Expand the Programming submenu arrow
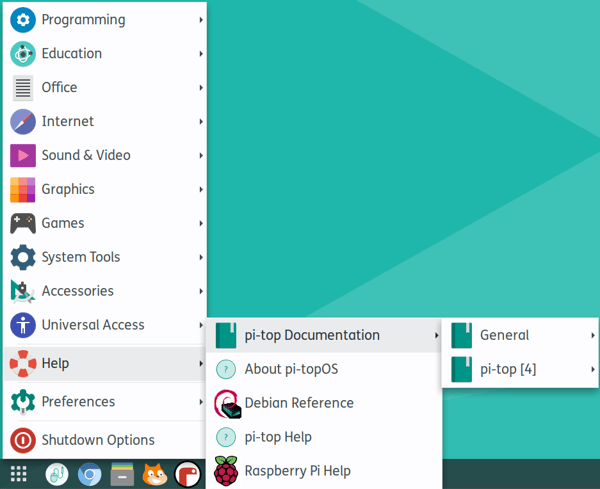The width and height of the screenshot is (600, 489). click(x=201, y=20)
